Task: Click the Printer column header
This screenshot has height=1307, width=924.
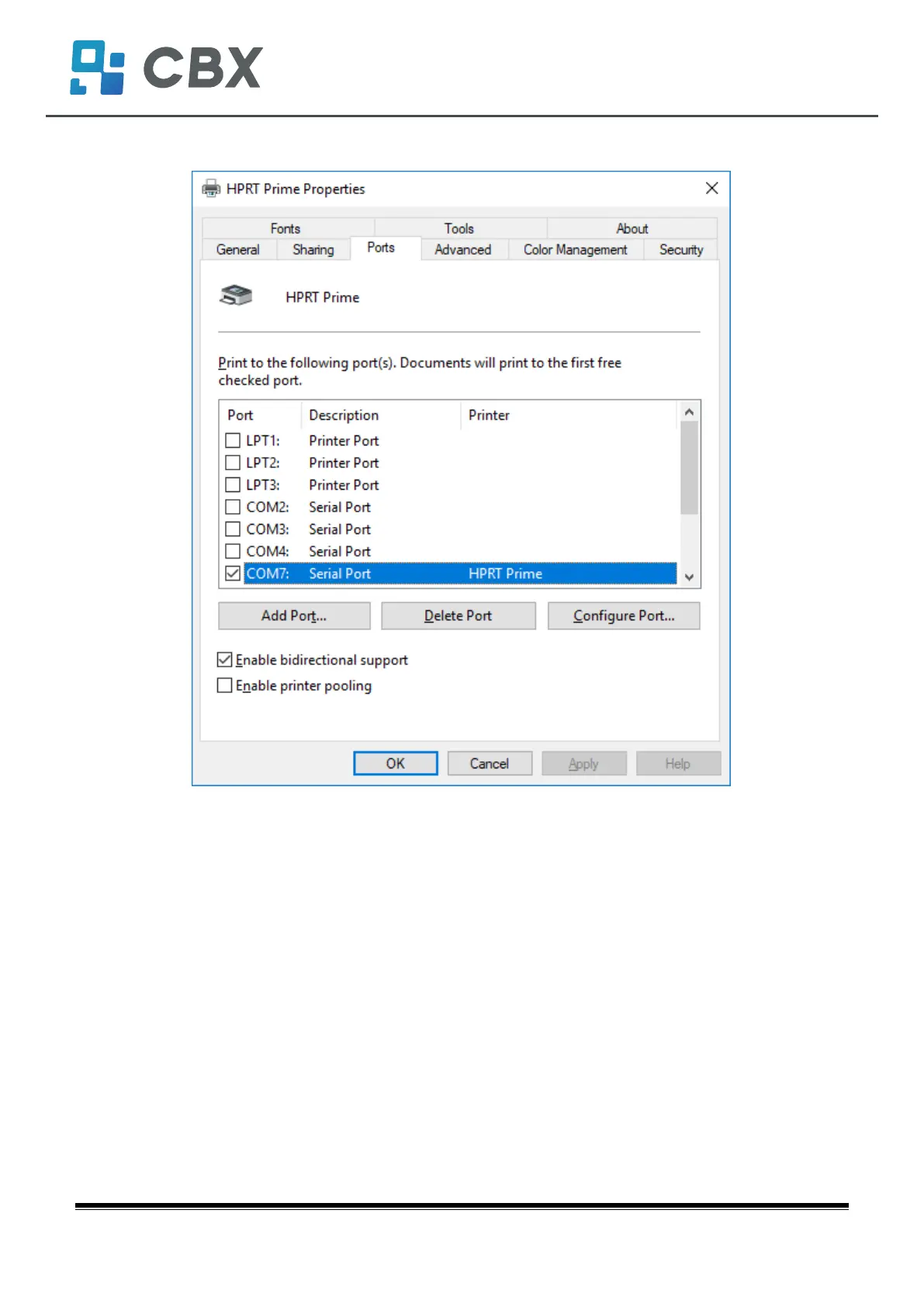Action: coord(569,415)
